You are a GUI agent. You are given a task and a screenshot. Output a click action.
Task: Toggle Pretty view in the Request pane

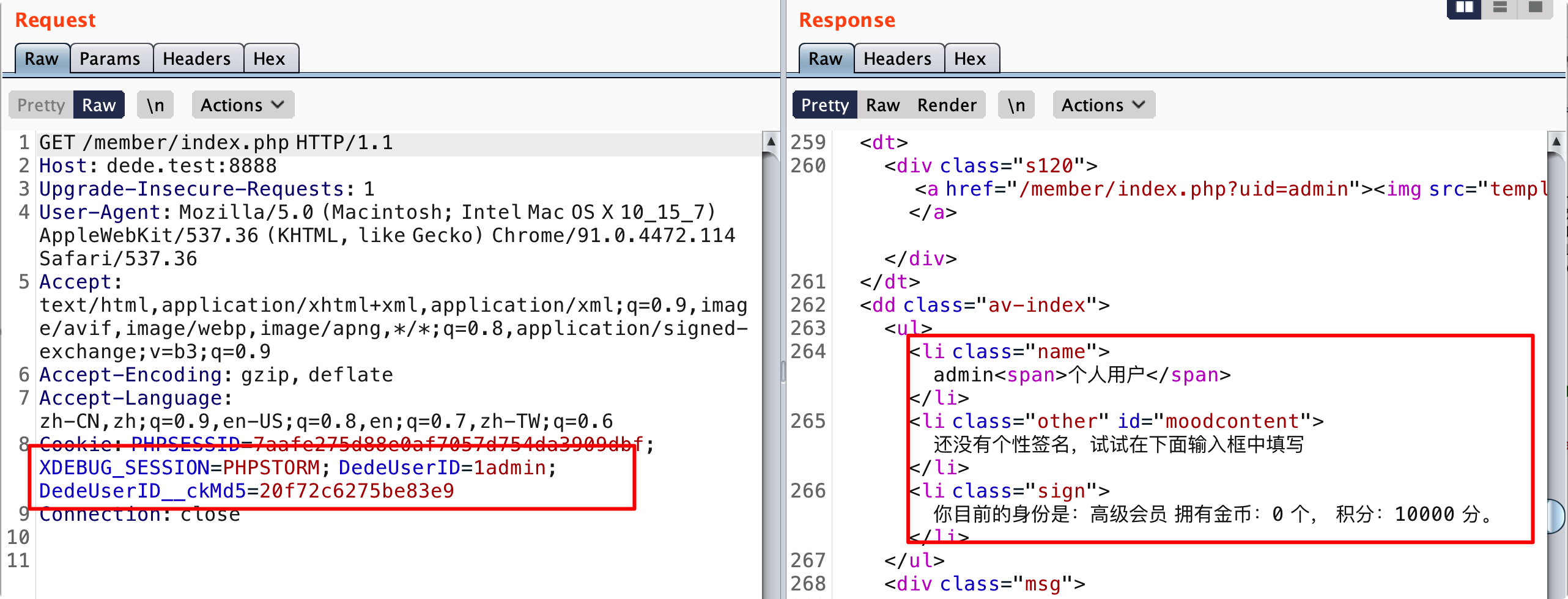[x=41, y=105]
